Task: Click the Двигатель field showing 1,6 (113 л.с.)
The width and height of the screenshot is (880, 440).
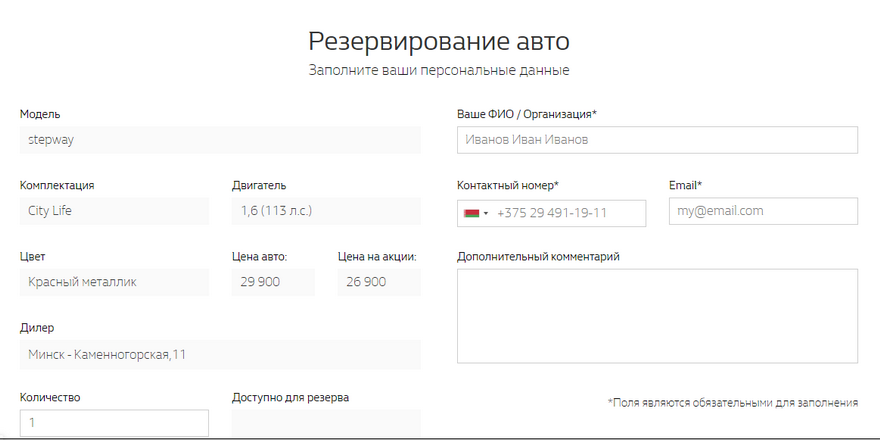Action: tap(326, 211)
